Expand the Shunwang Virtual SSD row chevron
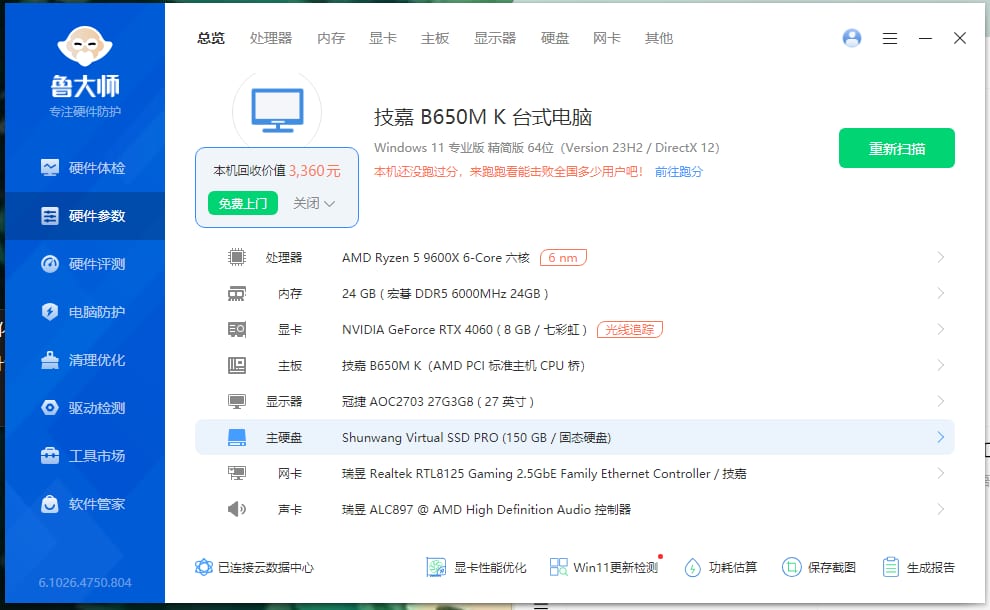Viewport: 990px width, 610px height. click(x=940, y=437)
